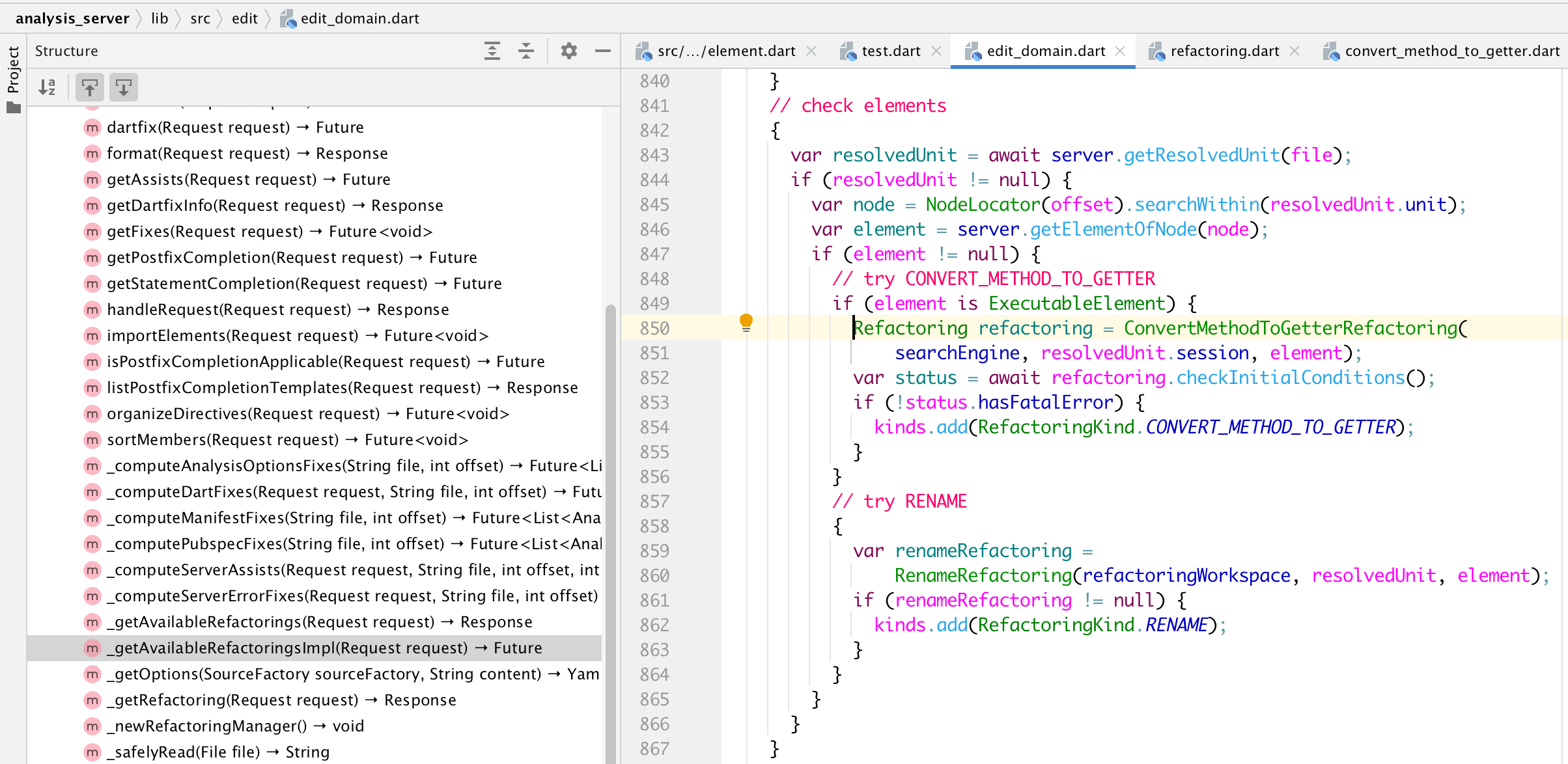Open the lib breadcrumb dropdown
The image size is (1568, 764).
pos(160,18)
